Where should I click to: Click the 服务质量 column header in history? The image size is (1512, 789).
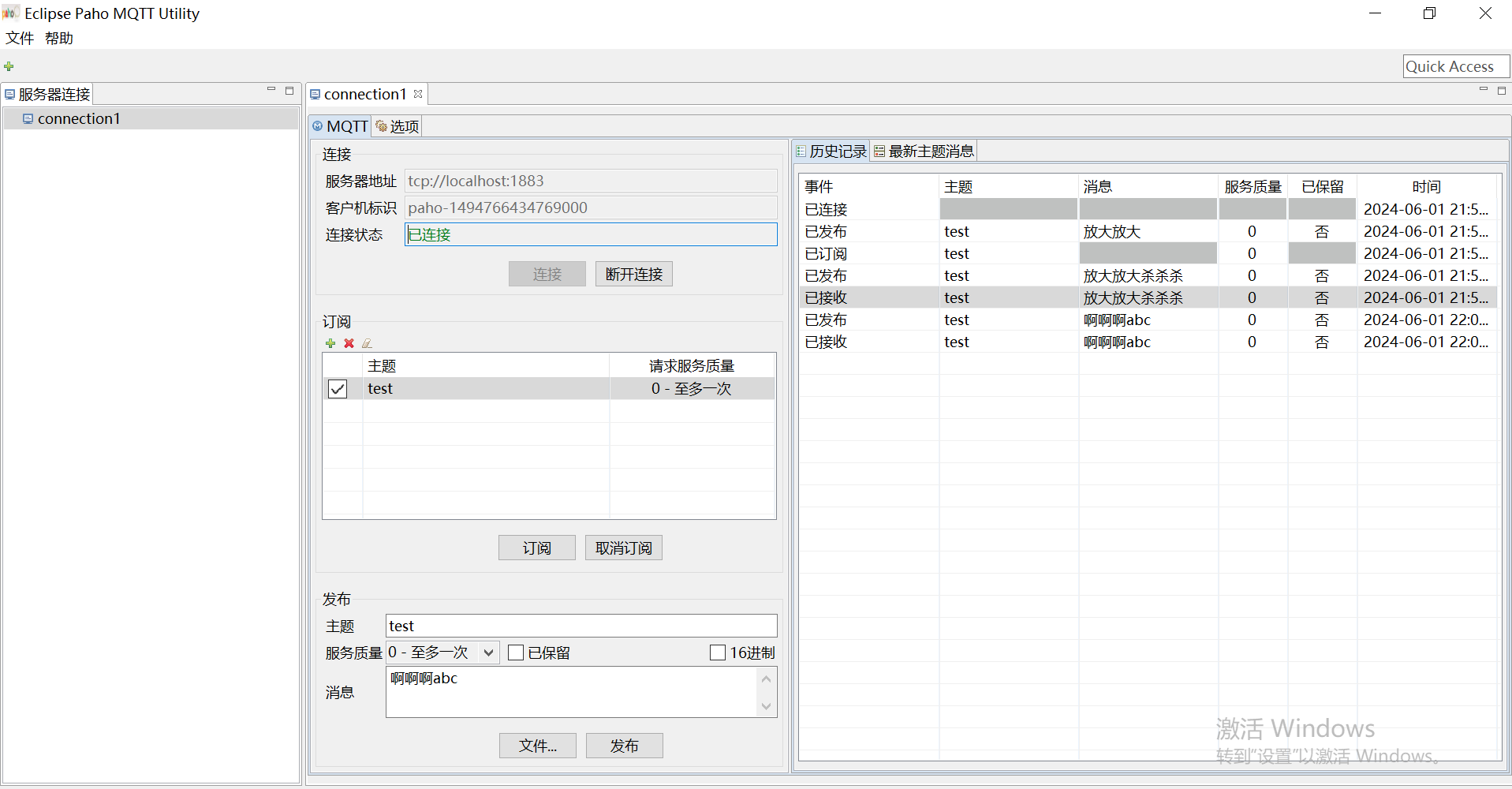1253,187
